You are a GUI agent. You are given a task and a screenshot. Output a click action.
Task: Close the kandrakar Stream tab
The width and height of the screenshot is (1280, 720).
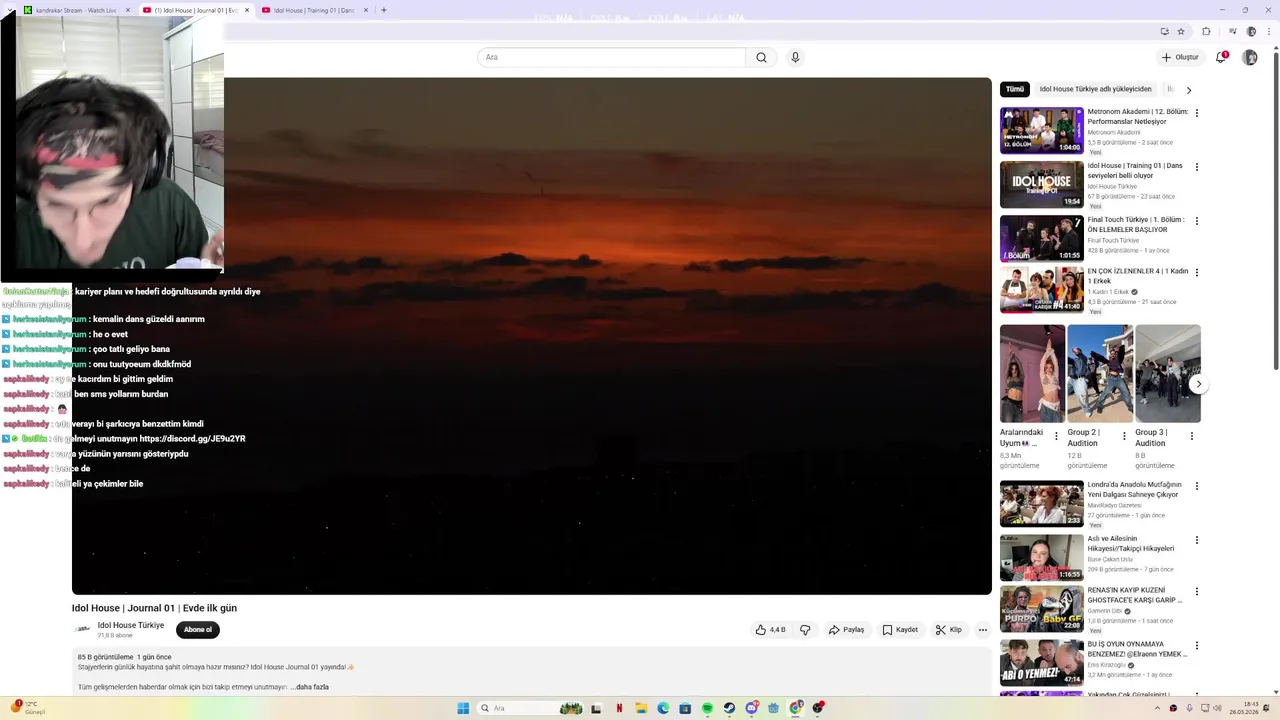(128, 10)
